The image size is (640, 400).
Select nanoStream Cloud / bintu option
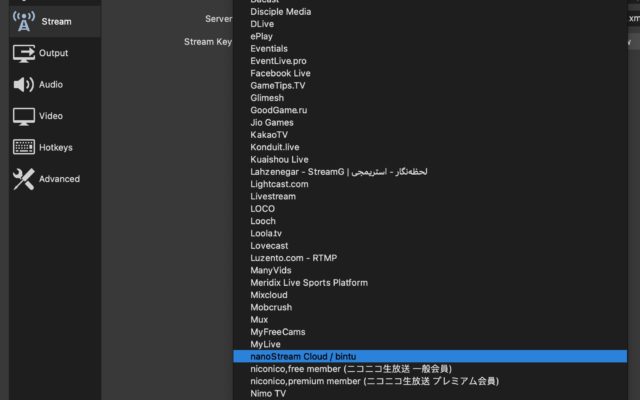pyautogui.click(x=303, y=356)
